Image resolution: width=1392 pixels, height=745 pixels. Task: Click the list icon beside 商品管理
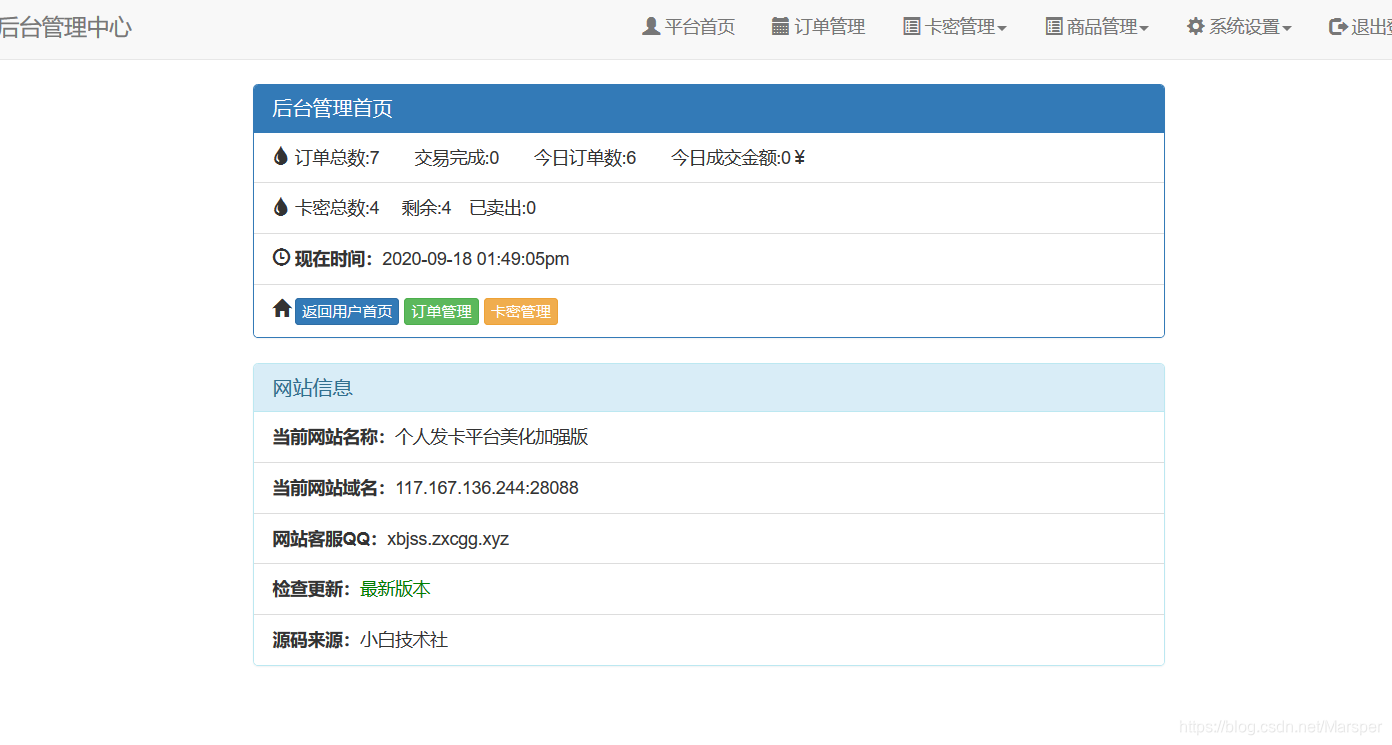(1054, 26)
